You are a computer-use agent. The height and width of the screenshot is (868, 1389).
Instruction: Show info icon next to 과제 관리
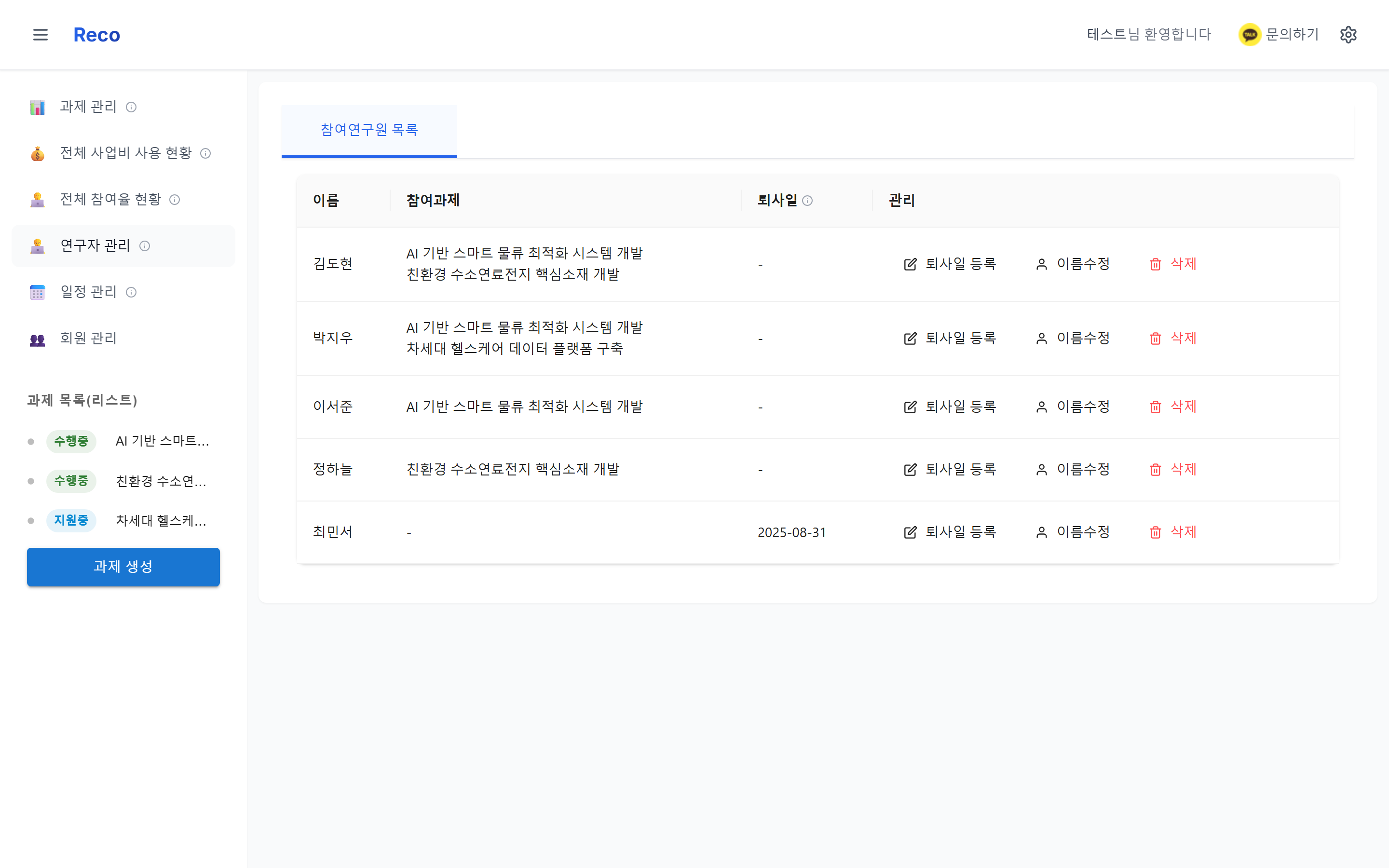tap(131, 107)
